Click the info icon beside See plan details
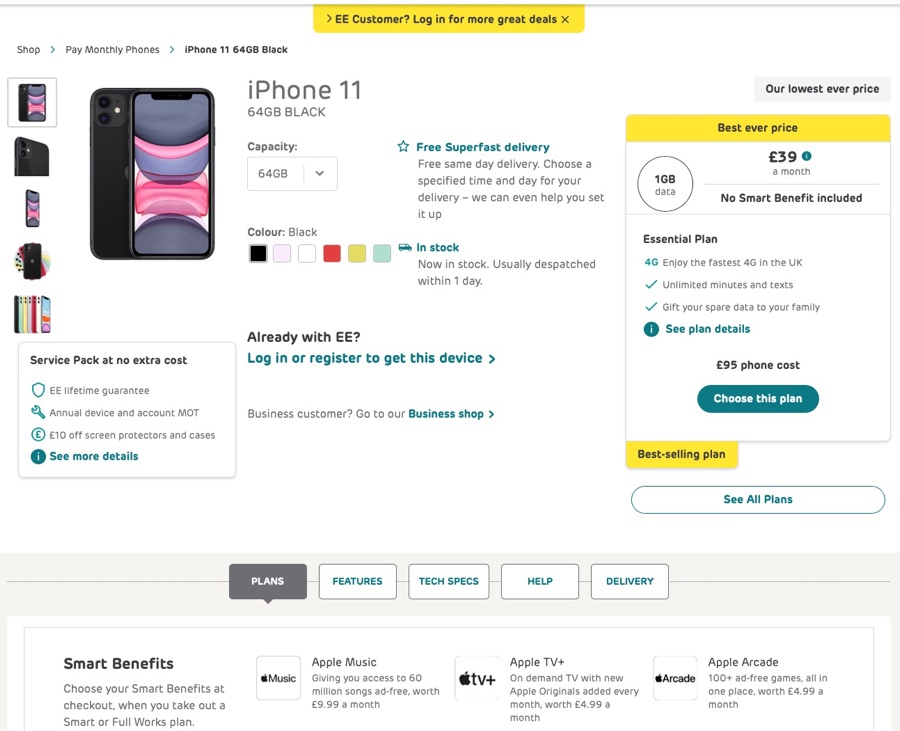Screen dimensions: 900x731 point(653,328)
